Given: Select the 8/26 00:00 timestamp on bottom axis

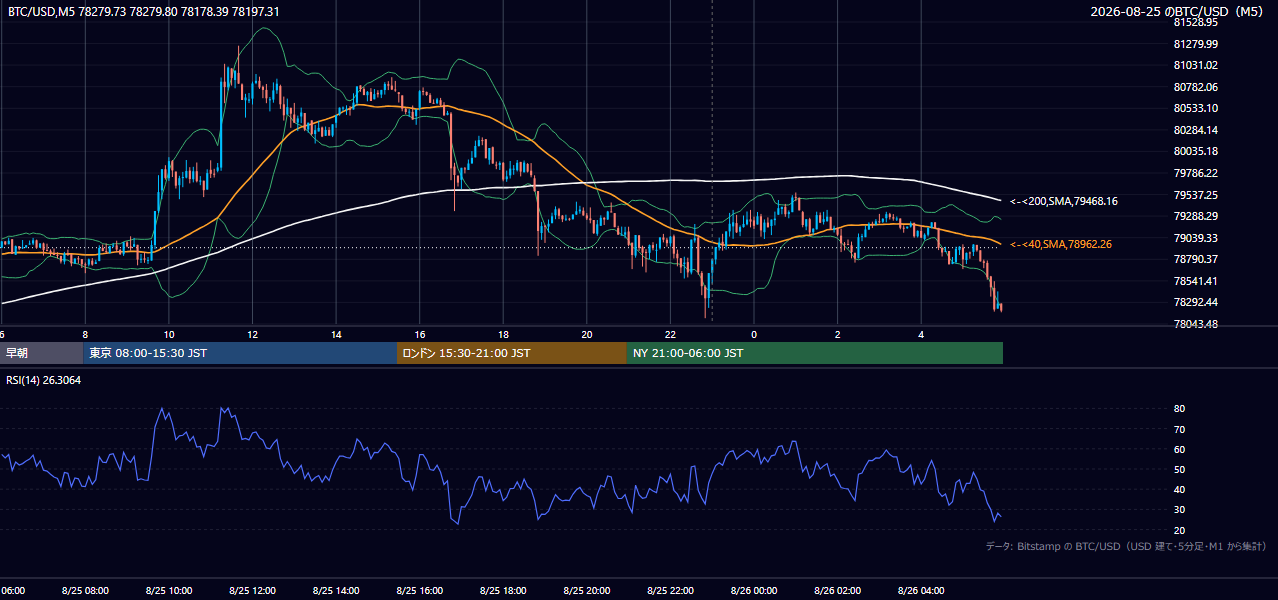Looking at the screenshot, I should 754,590.
